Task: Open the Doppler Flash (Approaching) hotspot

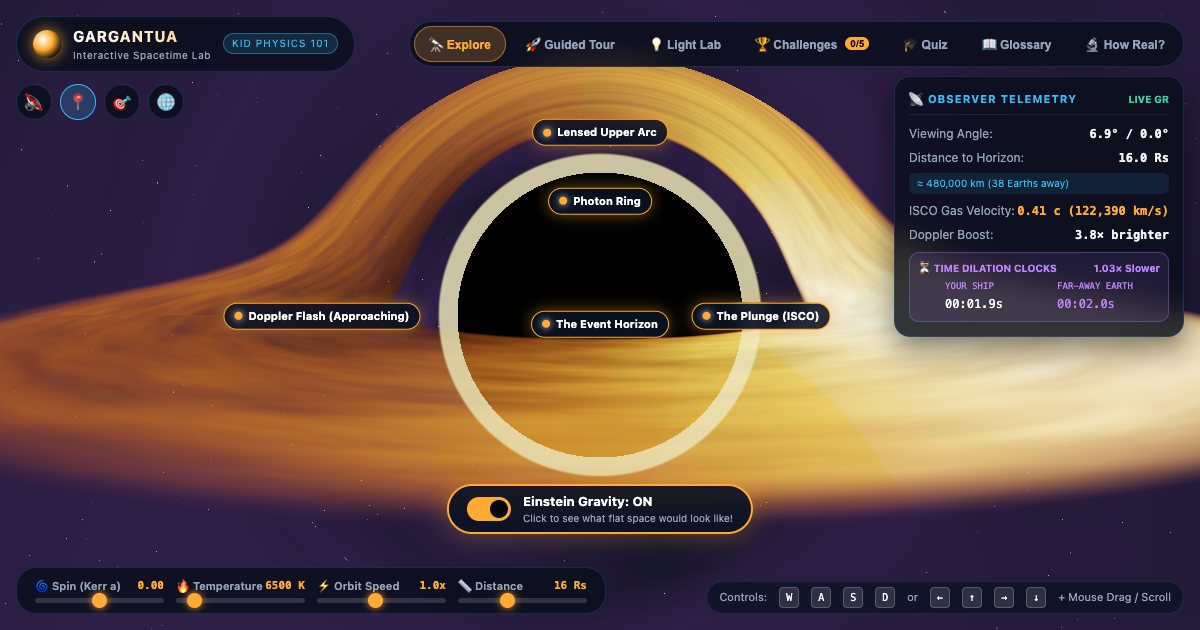Action: click(321, 316)
